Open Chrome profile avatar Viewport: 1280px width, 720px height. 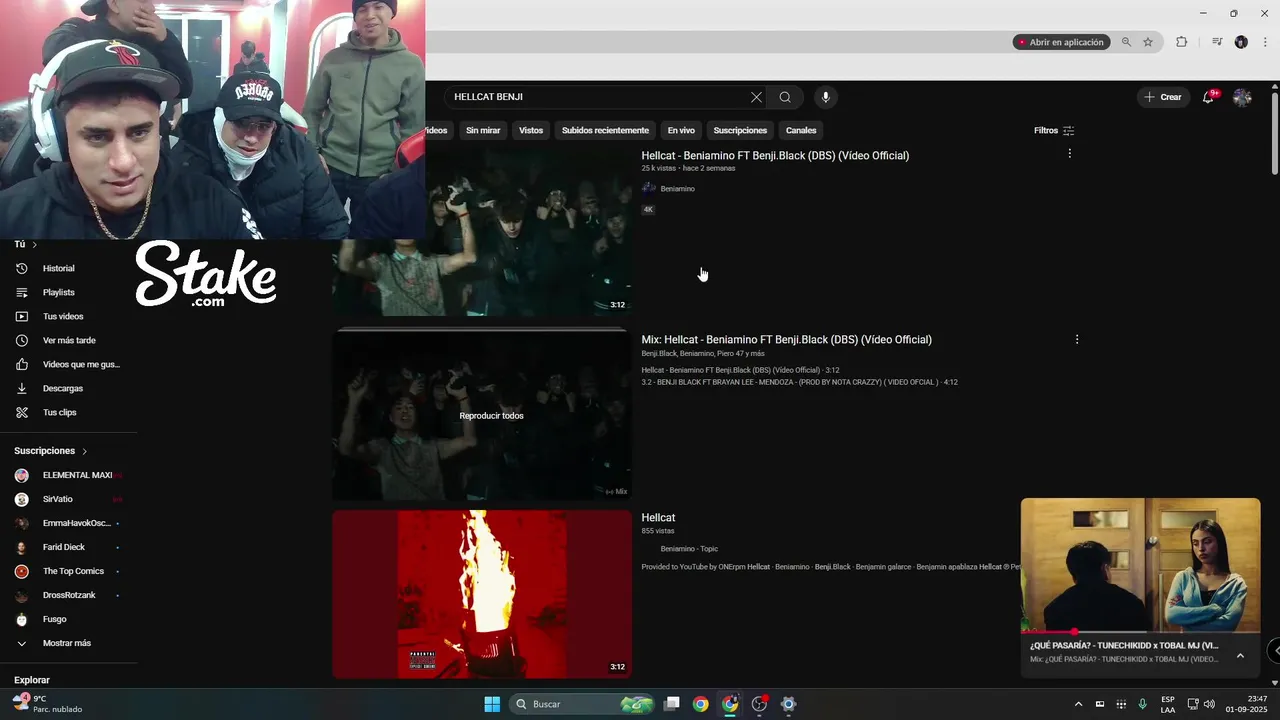(x=1241, y=42)
